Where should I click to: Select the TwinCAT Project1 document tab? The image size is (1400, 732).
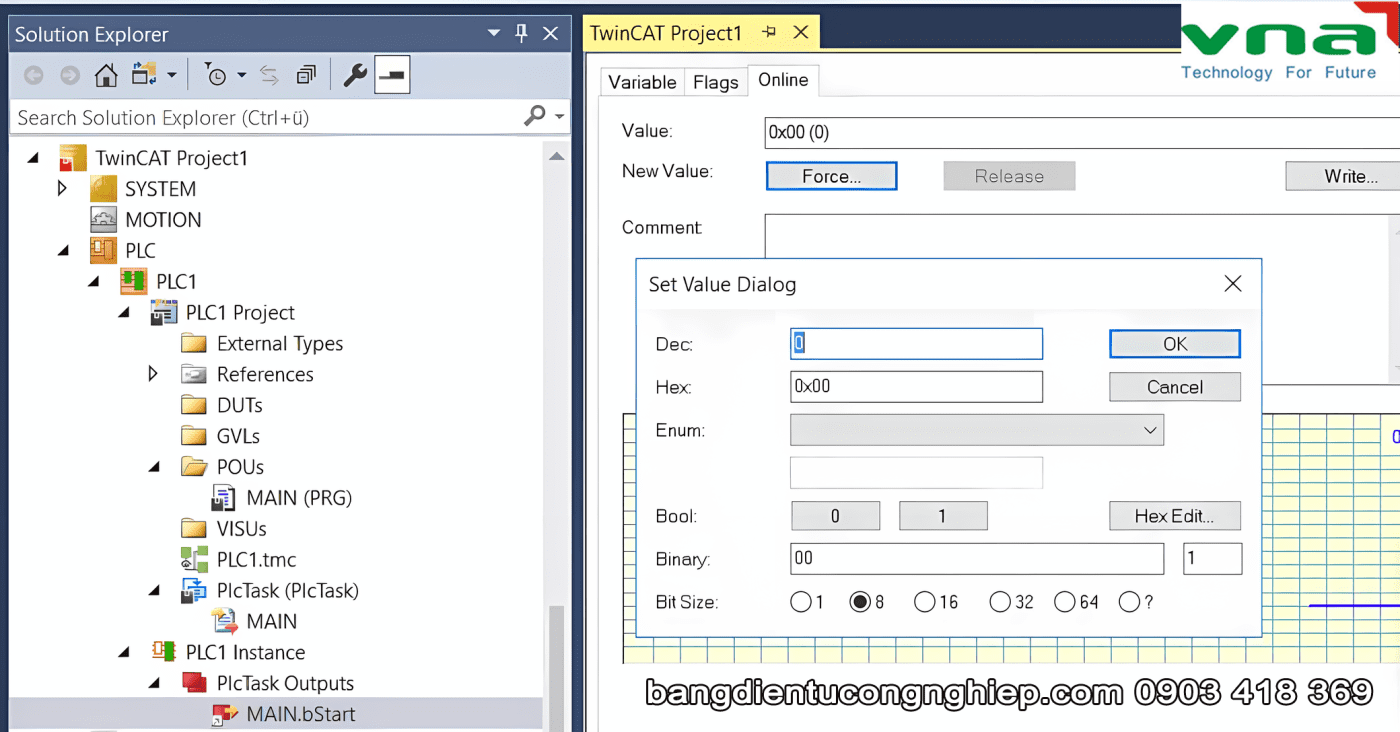[x=666, y=33]
